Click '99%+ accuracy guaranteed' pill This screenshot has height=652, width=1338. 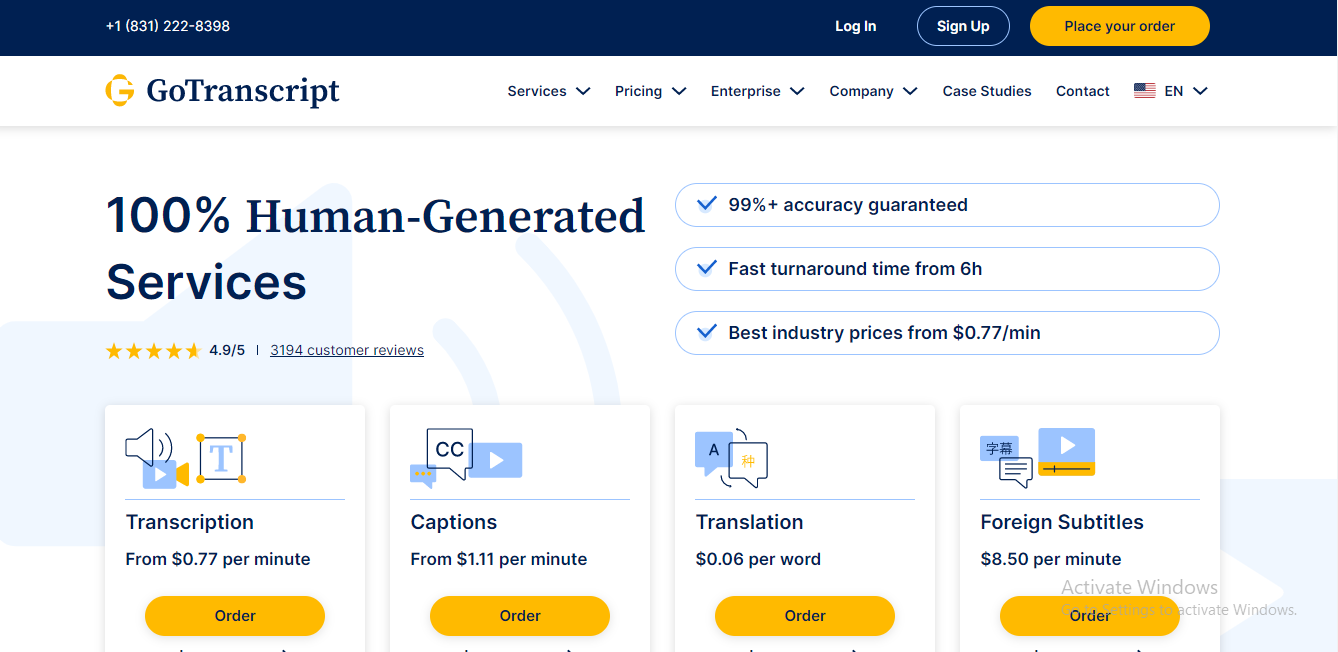pyautogui.click(x=947, y=205)
